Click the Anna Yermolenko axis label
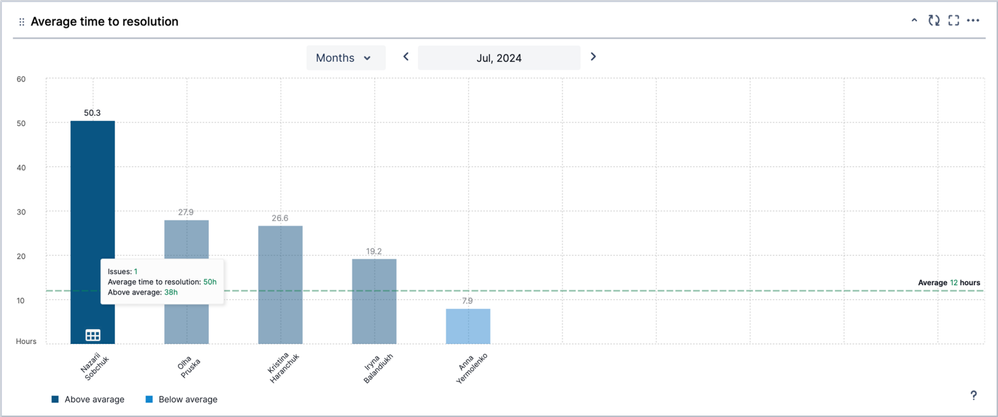 point(470,367)
